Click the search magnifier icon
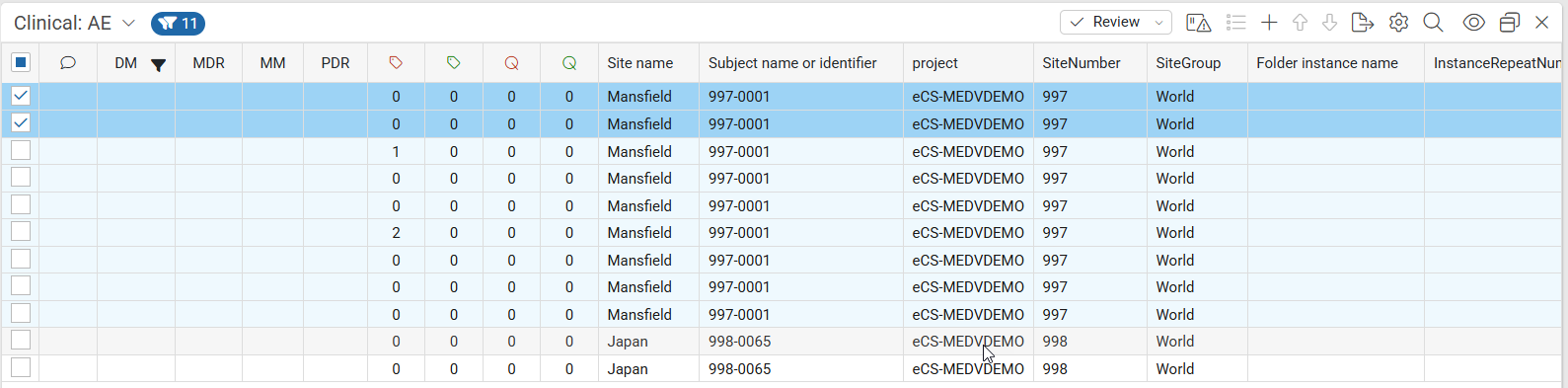The image size is (1568, 388). 1433,23
